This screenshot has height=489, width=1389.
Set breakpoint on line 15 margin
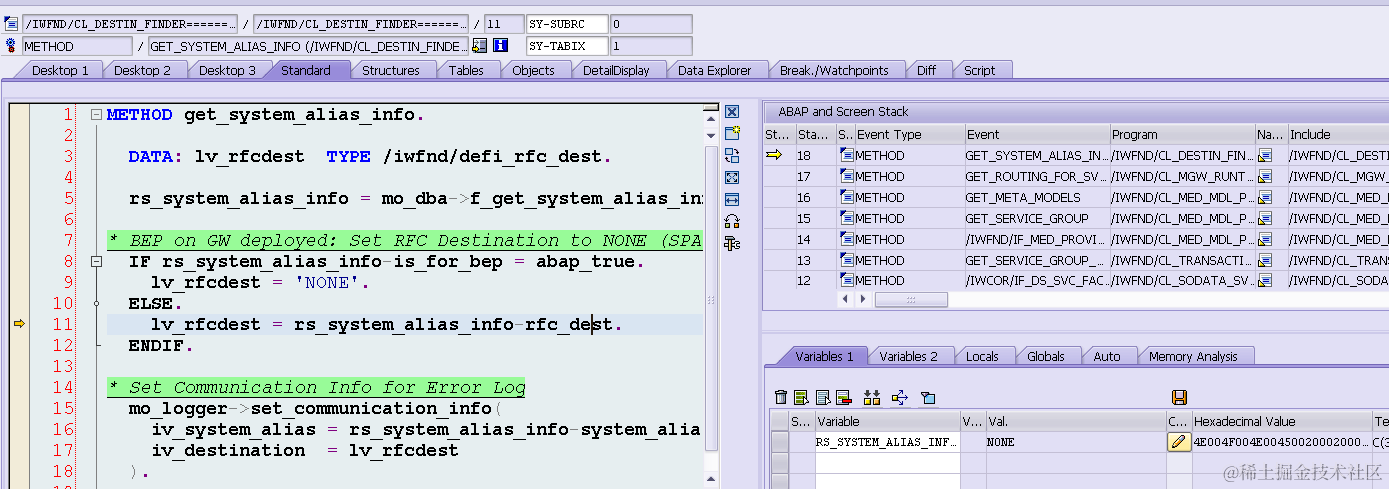pyautogui.click(x=18, y=408)
